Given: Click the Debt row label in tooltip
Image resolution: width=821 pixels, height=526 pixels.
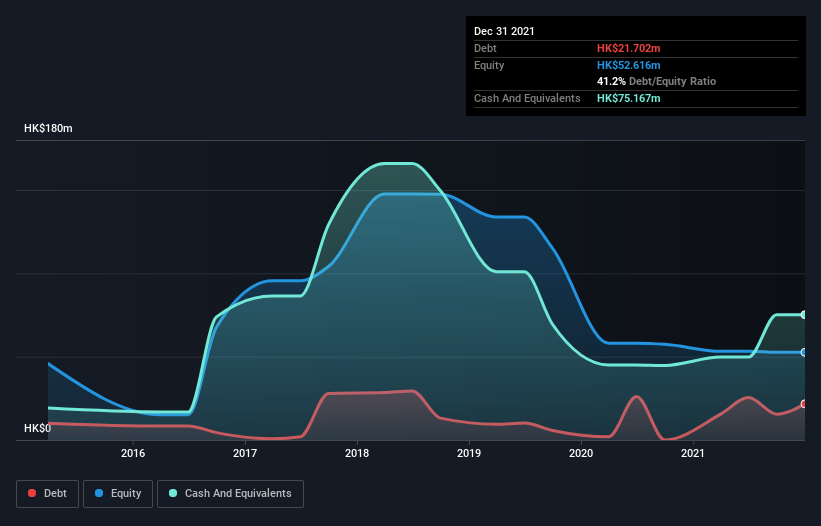Looking at the screenshot, I should point(485,48).
